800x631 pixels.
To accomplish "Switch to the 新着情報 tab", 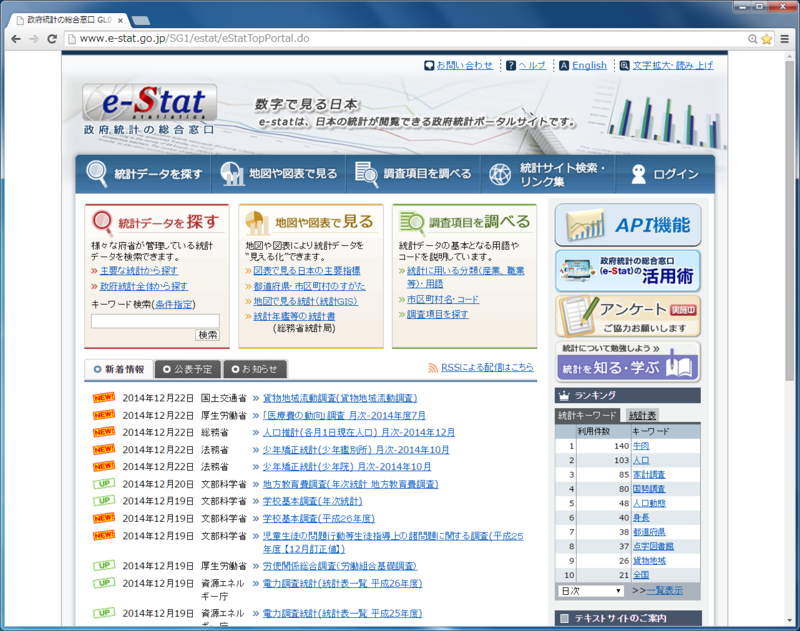I will tap(119, 369).
